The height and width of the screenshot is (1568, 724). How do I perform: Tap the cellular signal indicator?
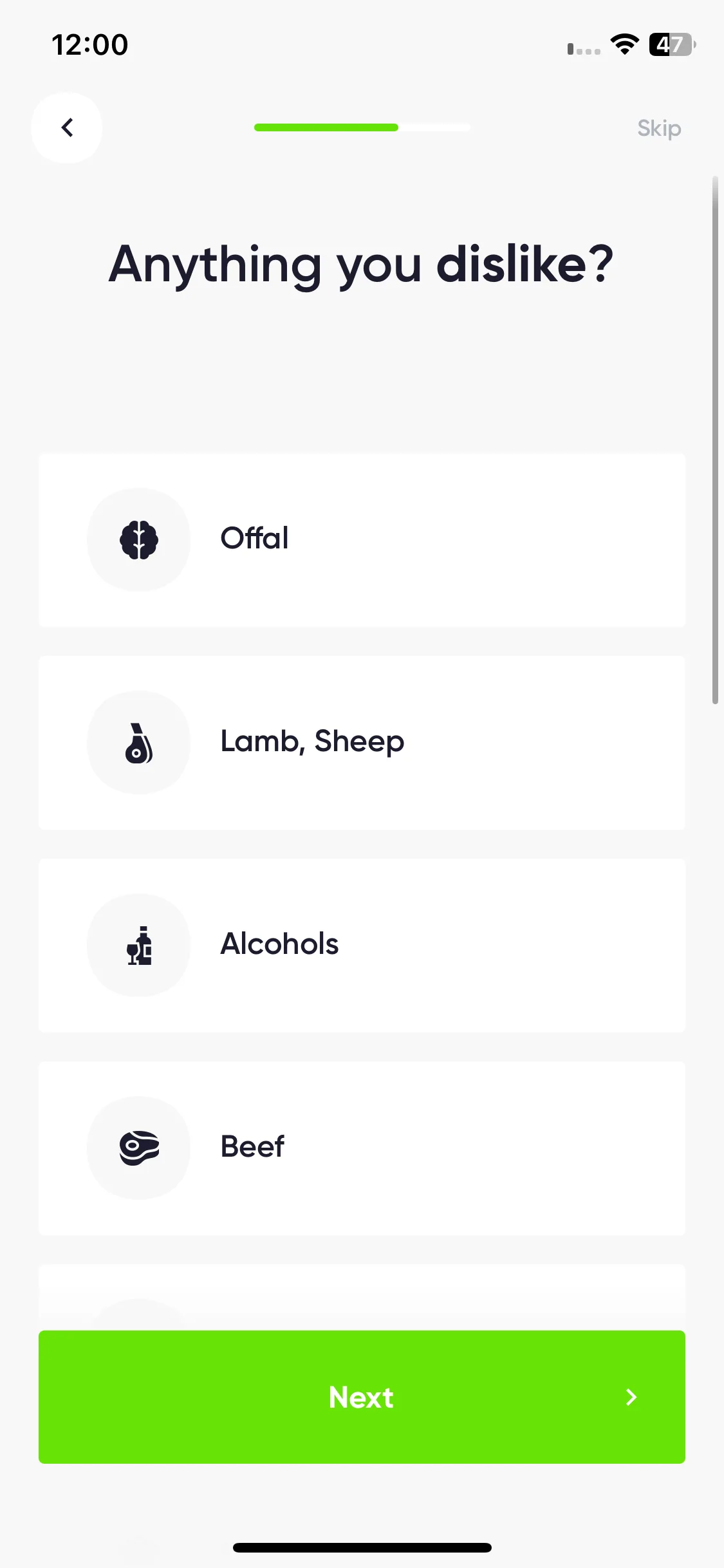tap(584, 49)
